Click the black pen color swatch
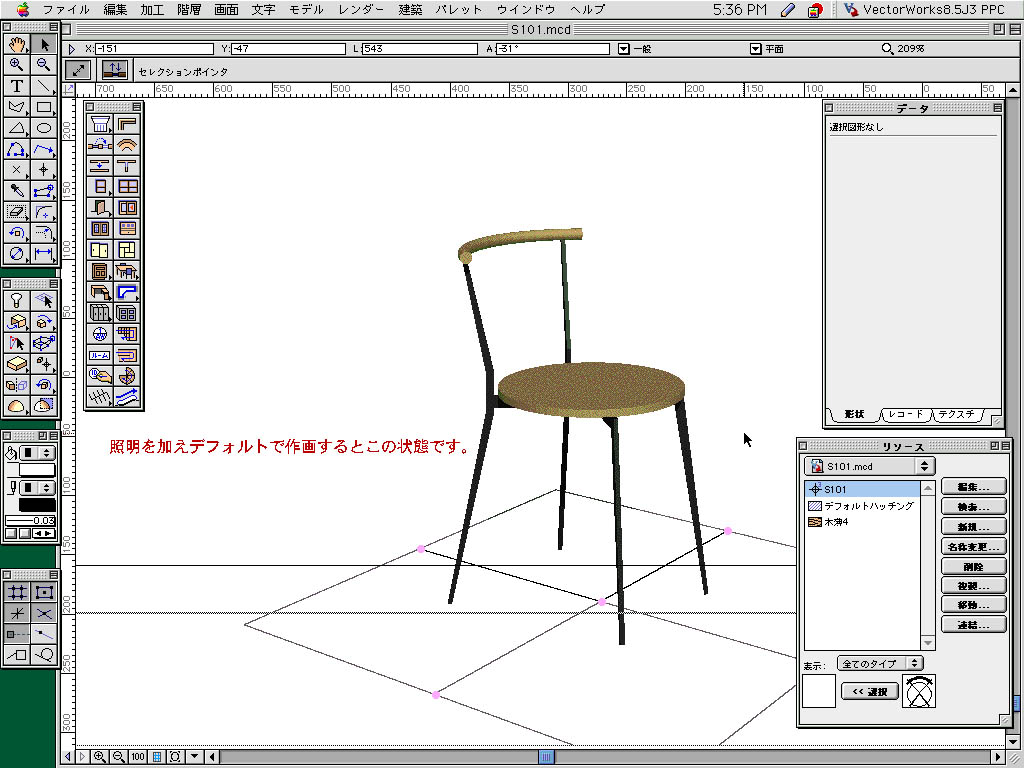The width and height of the screenshot is (1024, 768). tap(37, 505)
